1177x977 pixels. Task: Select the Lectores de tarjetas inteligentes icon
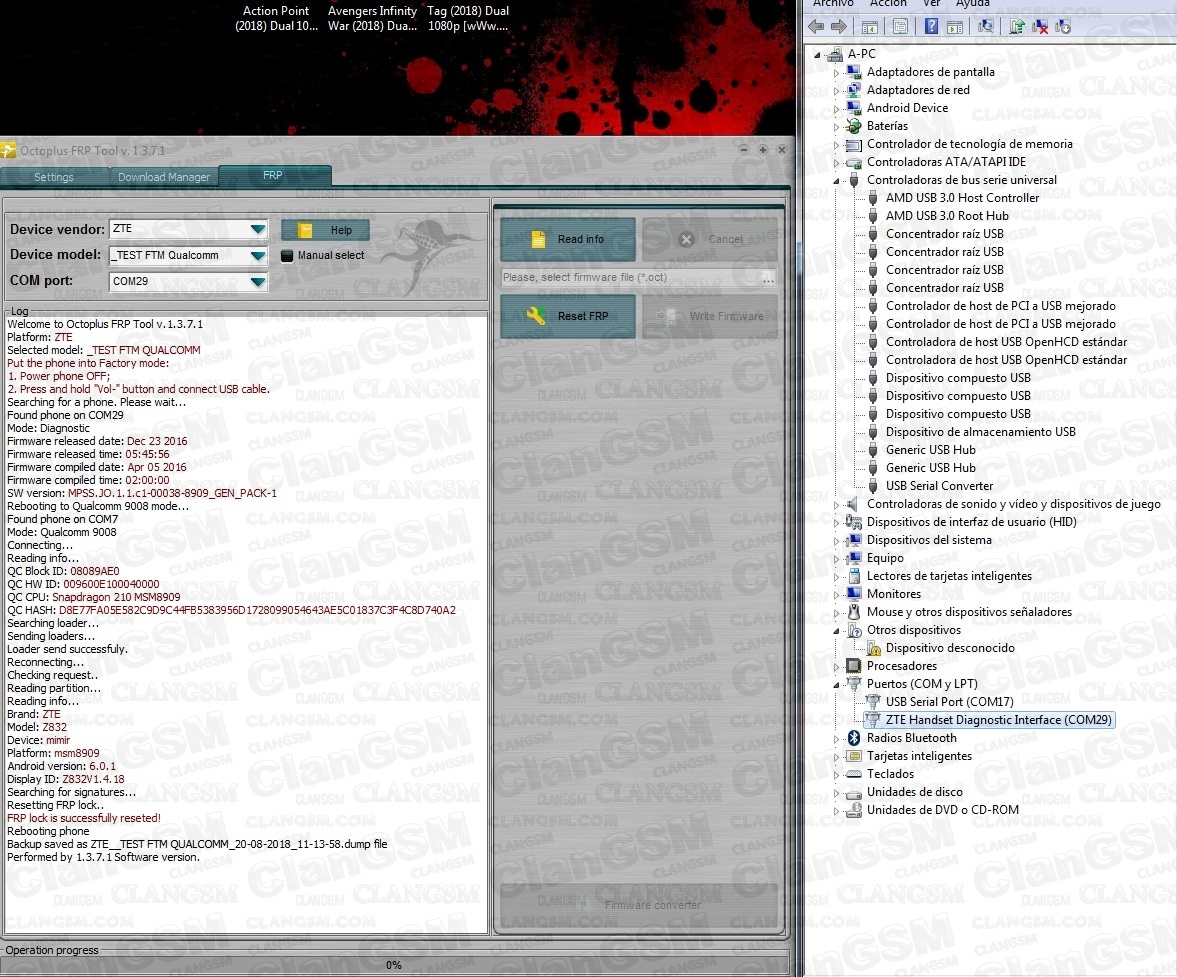[853, 576]
